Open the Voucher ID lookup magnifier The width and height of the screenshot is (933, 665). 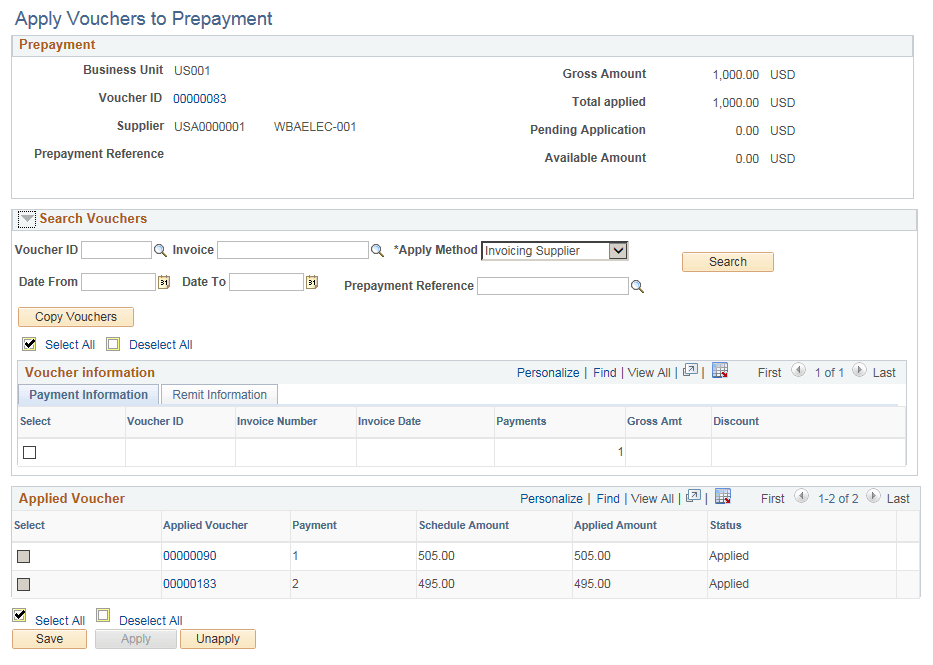pos(160,250)
